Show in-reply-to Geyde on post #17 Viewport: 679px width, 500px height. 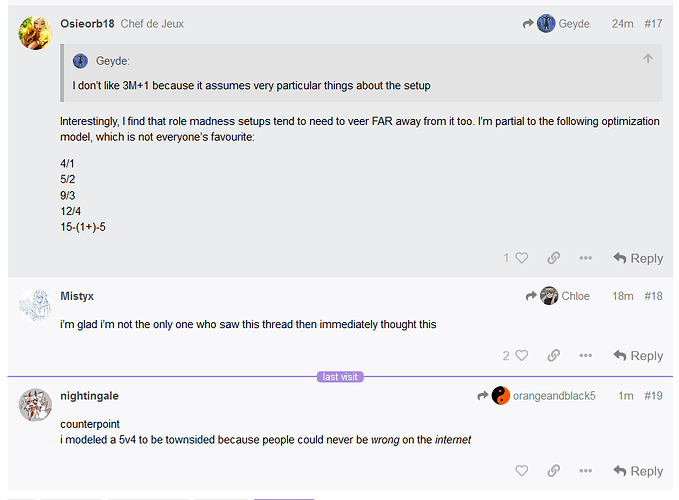click(x=556, y=23)
